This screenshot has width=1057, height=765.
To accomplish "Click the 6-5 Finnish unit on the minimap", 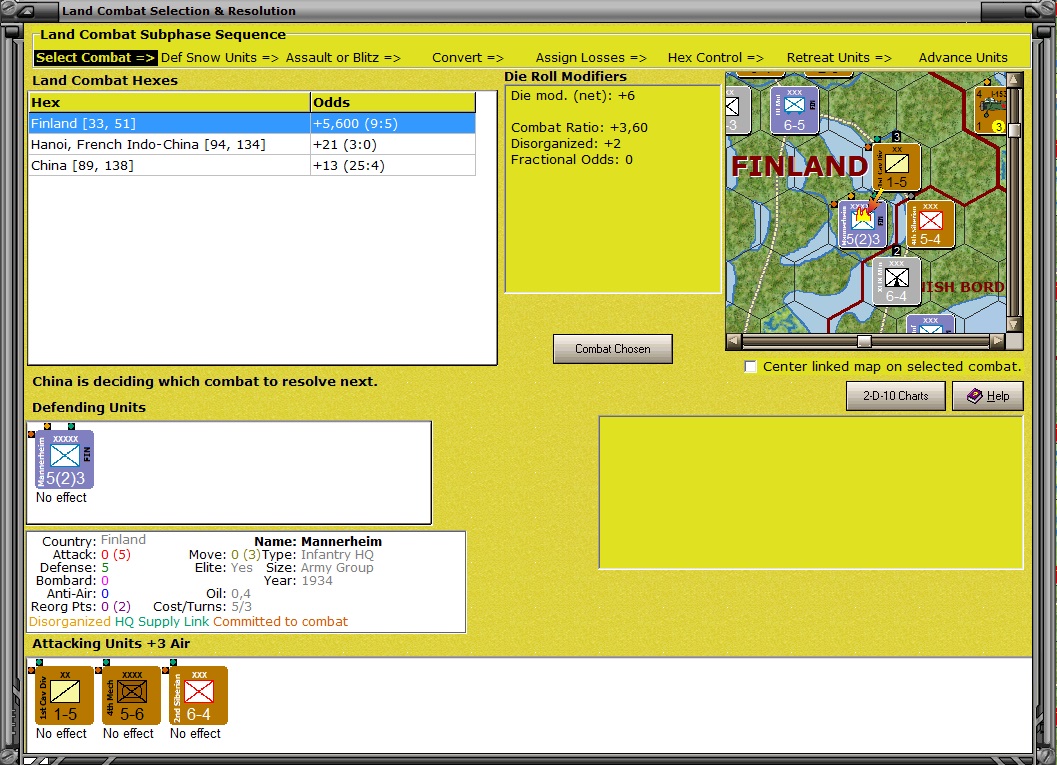I will coord(794,110).
